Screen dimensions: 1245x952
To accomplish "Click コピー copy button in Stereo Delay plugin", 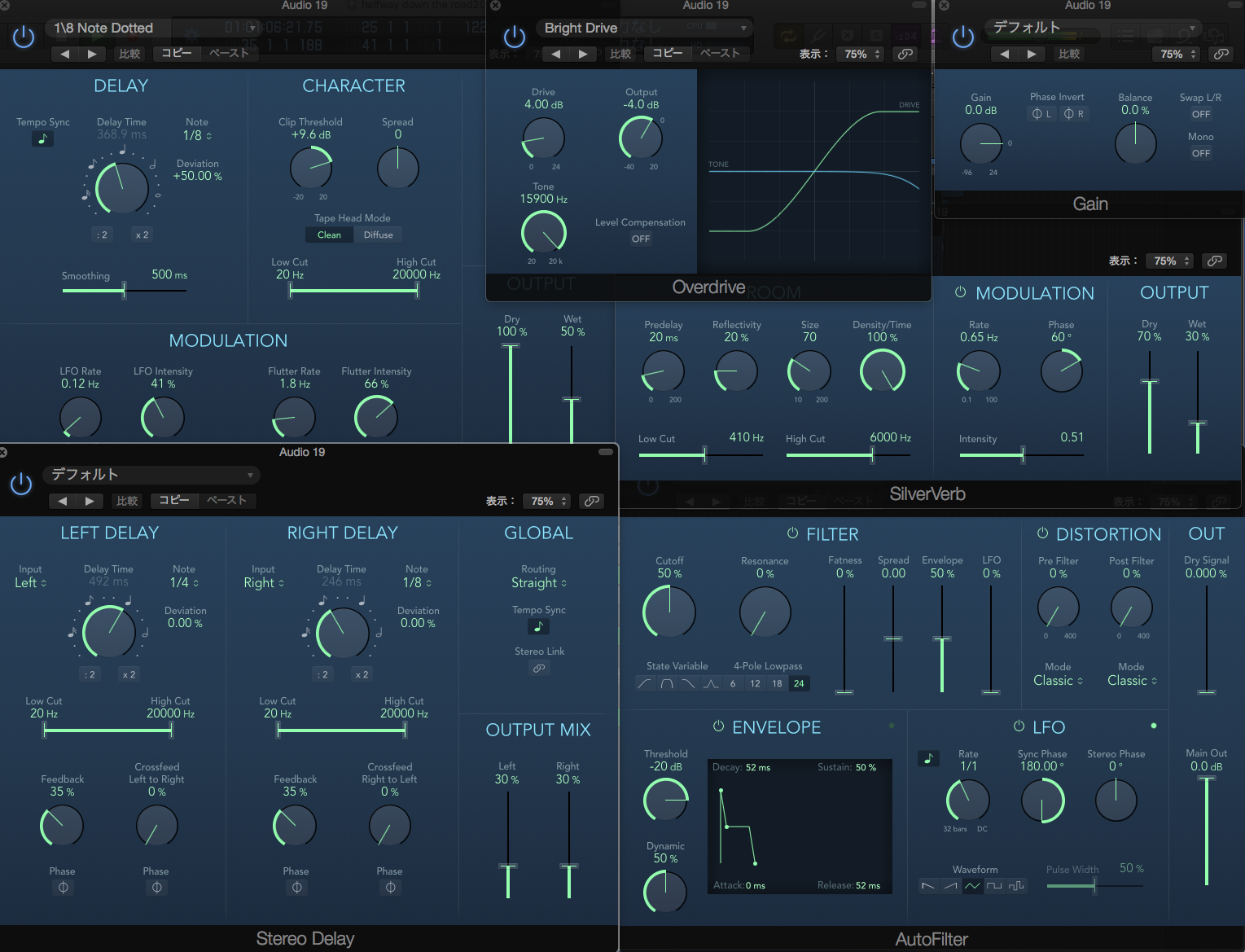I will click(x=174, y=501).
